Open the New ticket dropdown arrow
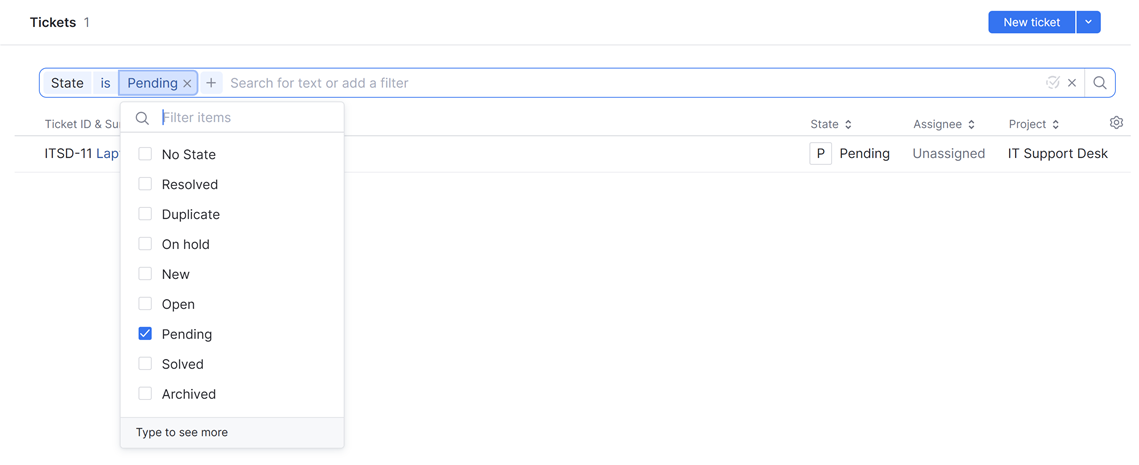 pos(1089,22)
